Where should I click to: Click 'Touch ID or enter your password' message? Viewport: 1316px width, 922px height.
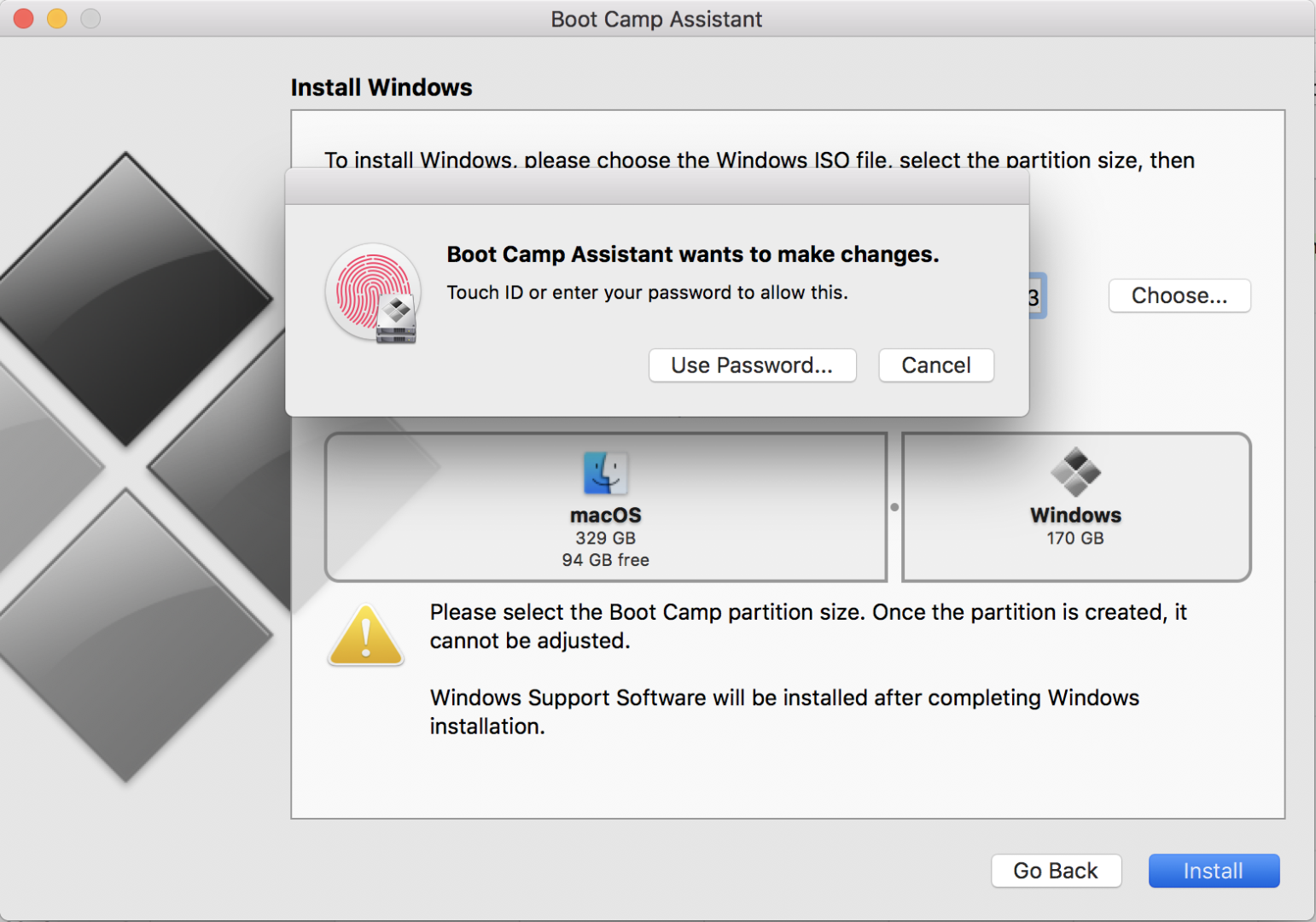click(648, 293)
